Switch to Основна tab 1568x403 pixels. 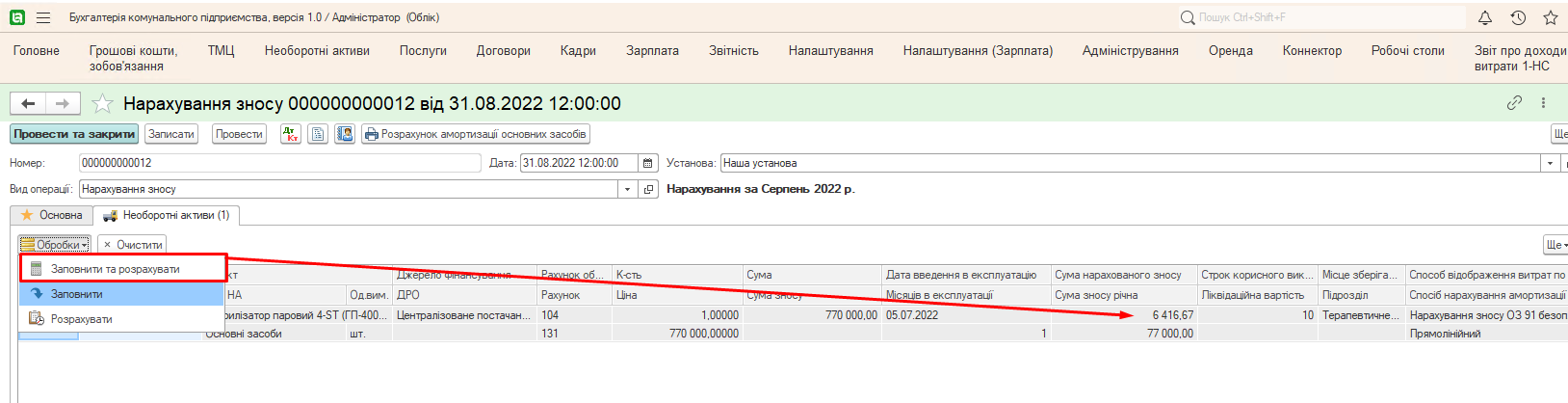(x=52, y=215)
